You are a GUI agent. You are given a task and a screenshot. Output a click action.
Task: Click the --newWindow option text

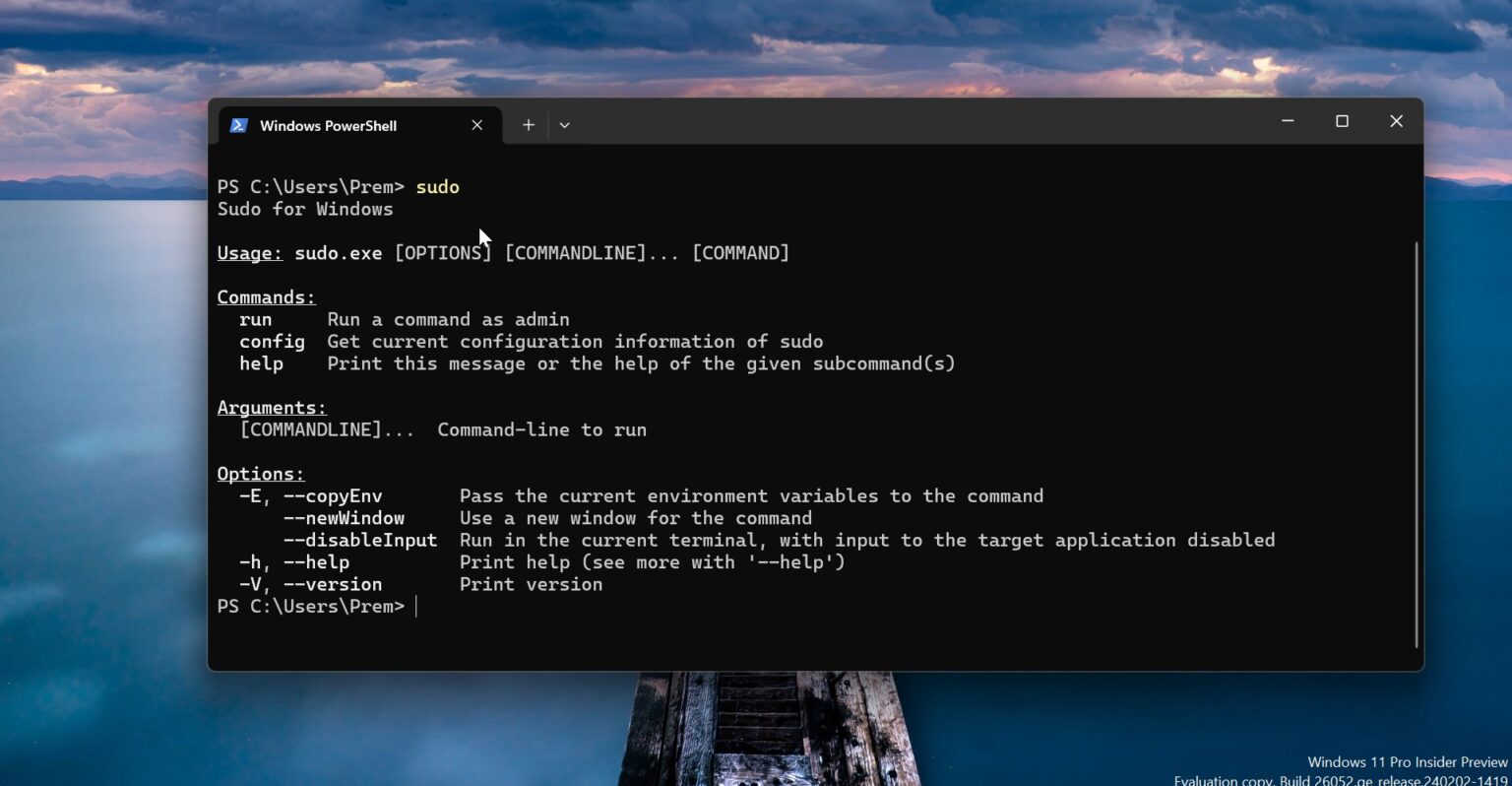(343, 517)
